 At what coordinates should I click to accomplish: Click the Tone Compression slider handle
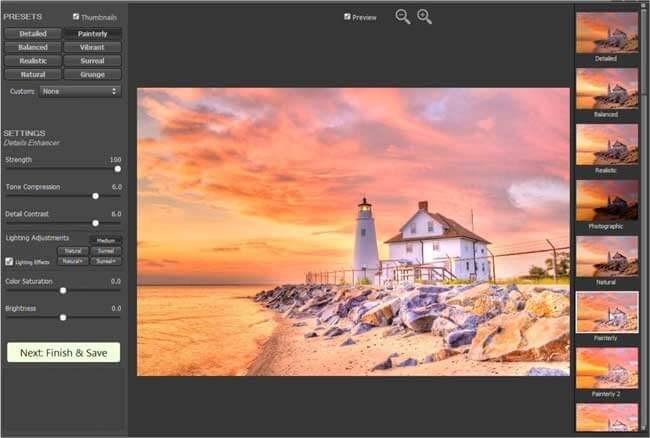[95, 196]
